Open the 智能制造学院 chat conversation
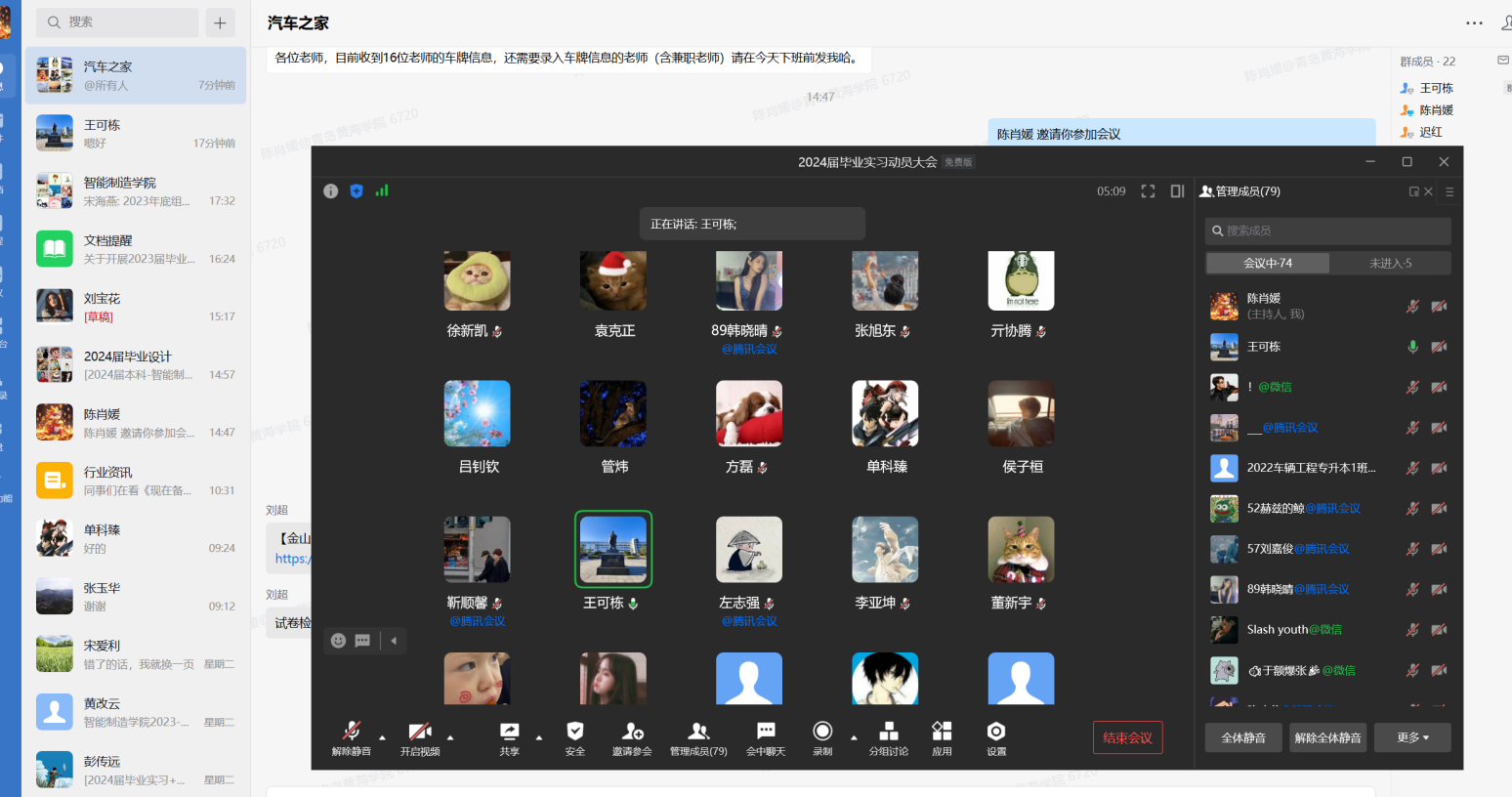 point(136,191)
